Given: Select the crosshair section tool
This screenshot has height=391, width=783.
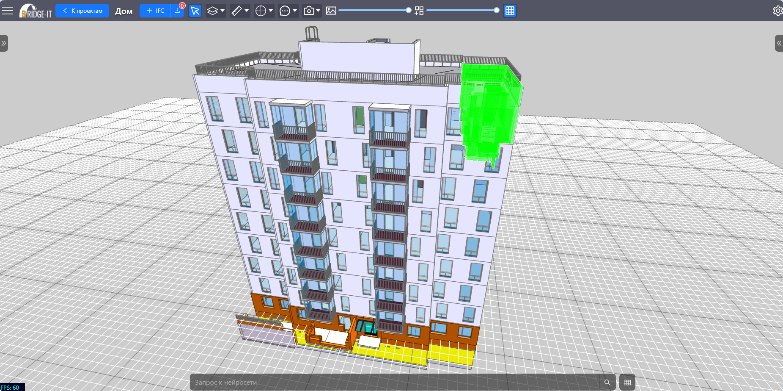Looking at the screenshot, I should point(261,10).
